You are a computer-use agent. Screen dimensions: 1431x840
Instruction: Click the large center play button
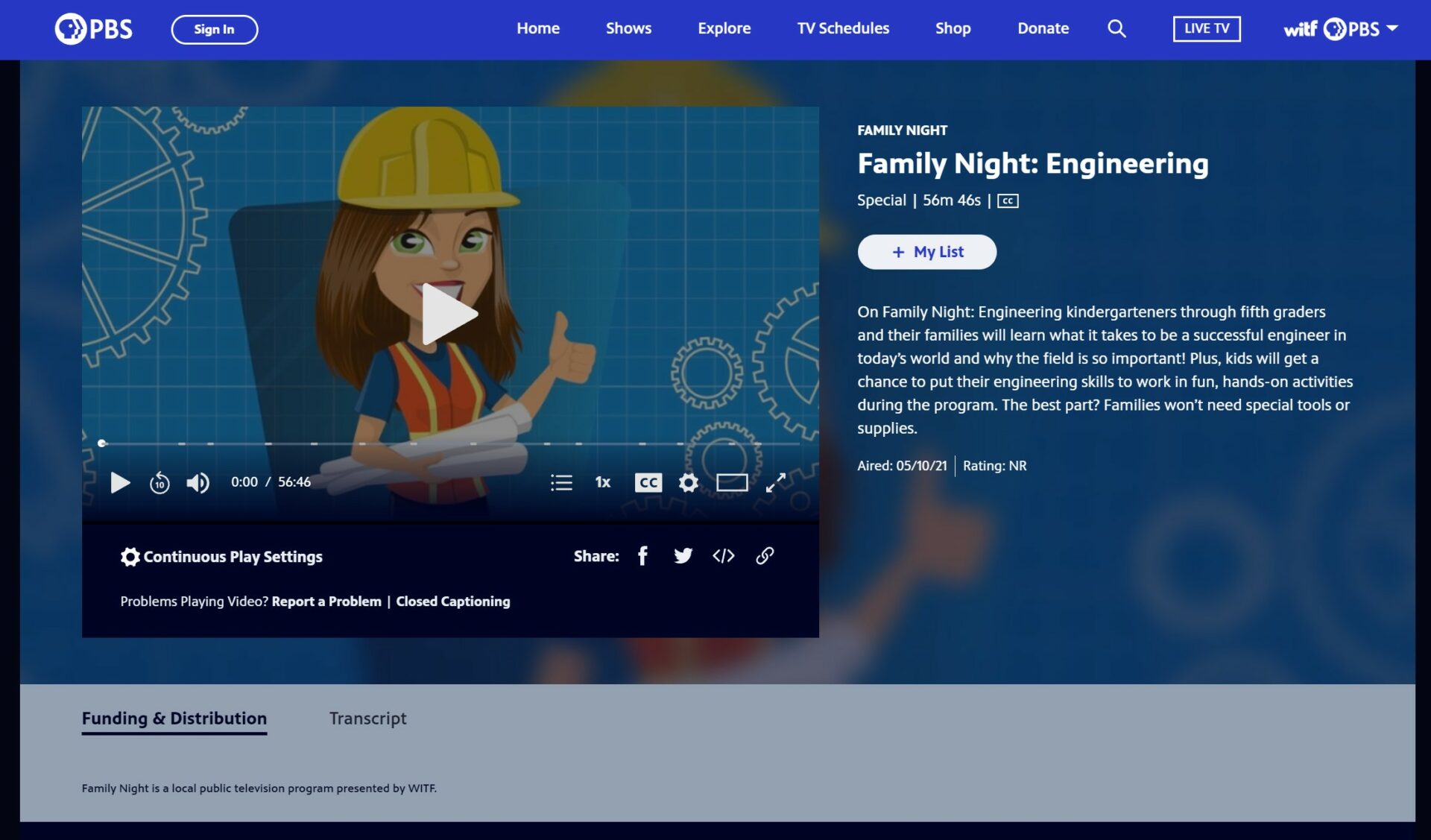(449, 314)
